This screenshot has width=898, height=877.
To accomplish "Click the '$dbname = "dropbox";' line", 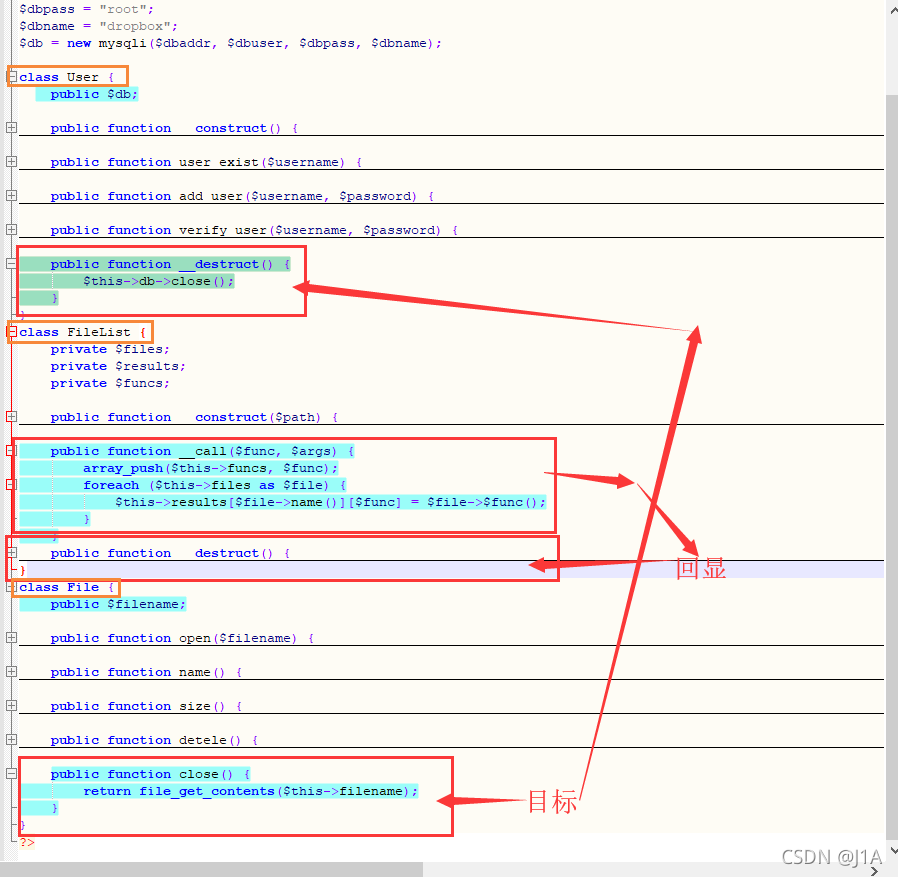I will pos(99,26).
